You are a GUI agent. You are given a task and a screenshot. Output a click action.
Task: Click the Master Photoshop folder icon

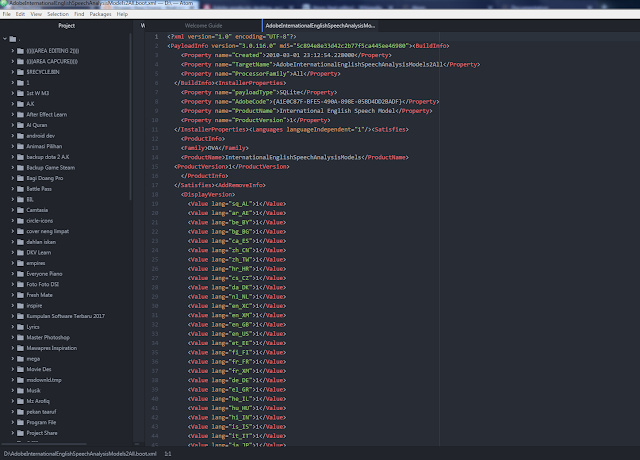pos(20,338)
